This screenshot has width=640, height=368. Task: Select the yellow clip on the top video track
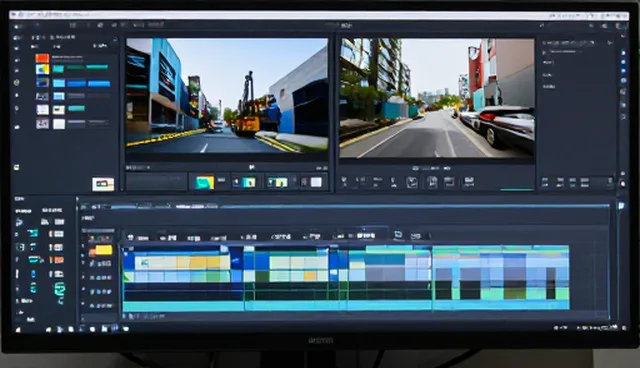[x=202, y=262]
